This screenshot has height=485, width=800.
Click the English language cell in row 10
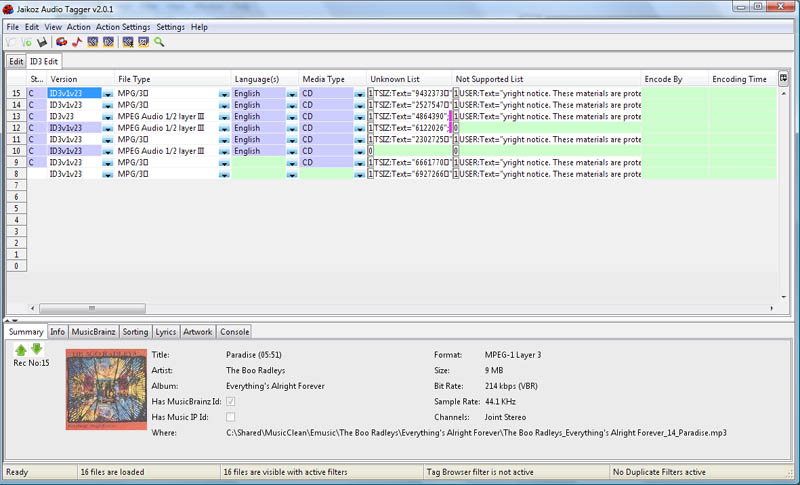point(259,151)
